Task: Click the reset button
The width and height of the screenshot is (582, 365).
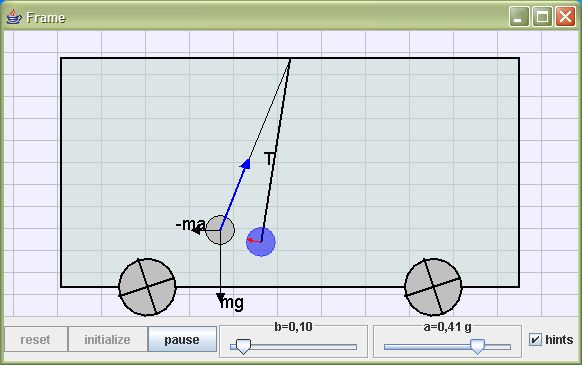Action: pos(36,339)
